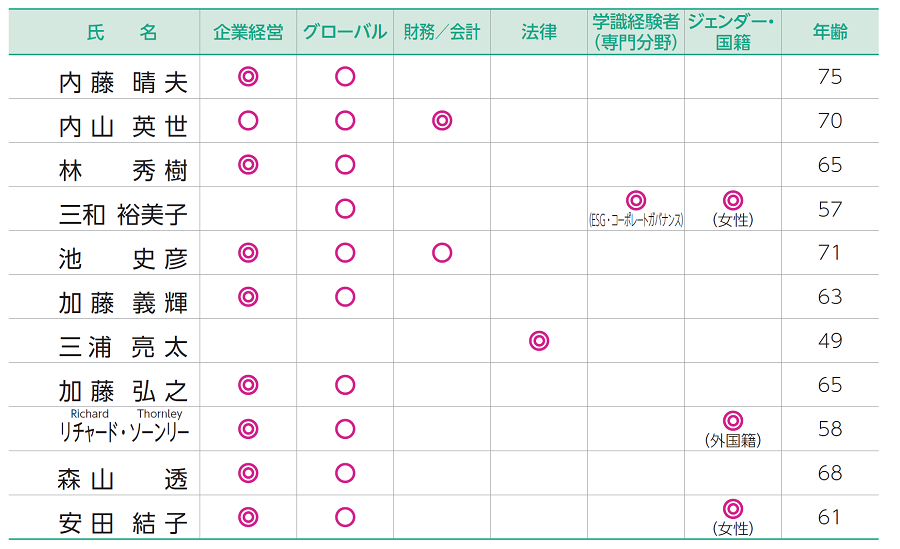This screenshot has width=900, height=549.
Task: Click the 学識経験者 double-circle for 三和 裕美子
Action: point(636,201)
